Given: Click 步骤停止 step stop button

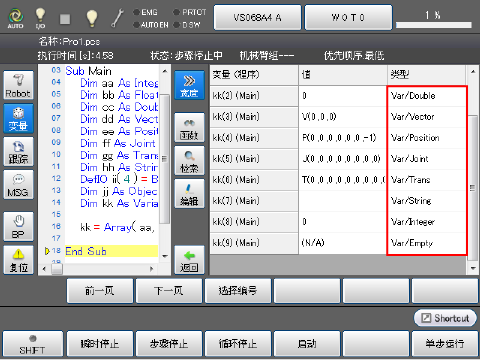Looking at the screenshot, I should (x=169, y=344).
